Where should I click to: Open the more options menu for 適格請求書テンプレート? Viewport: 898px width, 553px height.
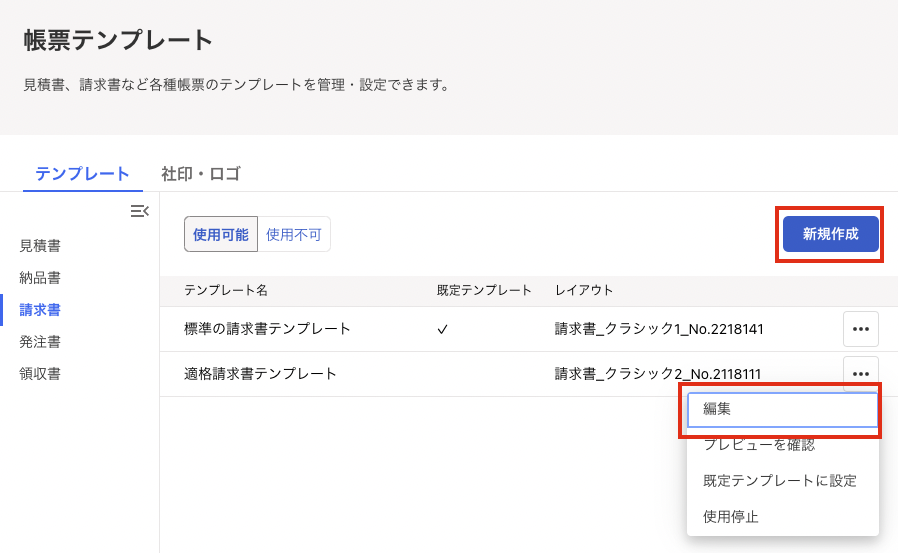coord(860,373)
